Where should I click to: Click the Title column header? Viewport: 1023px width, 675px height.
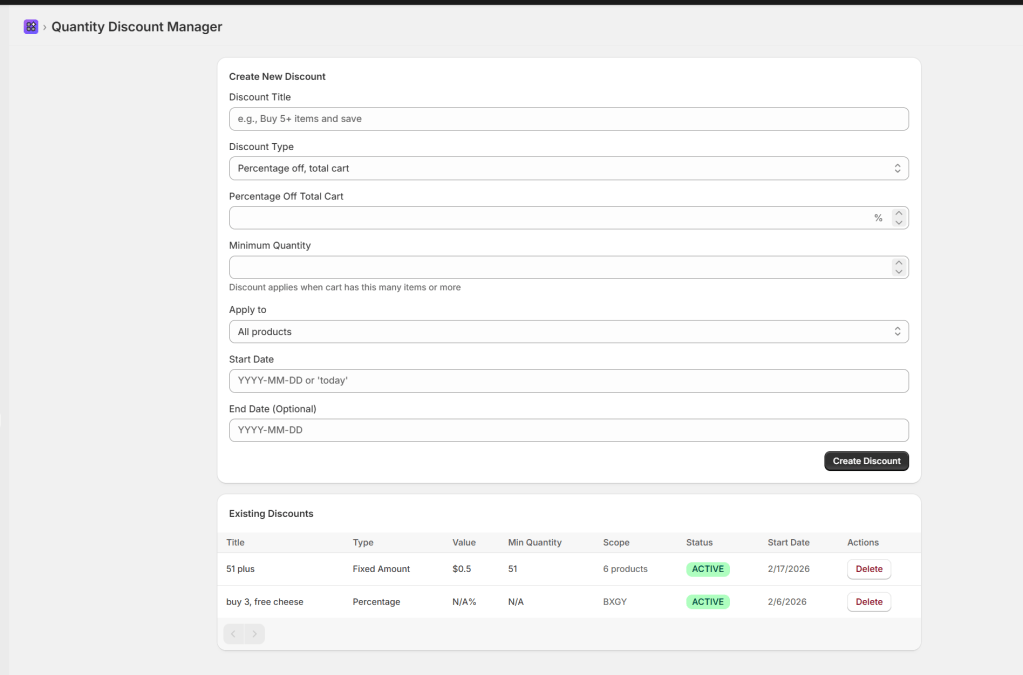(236, 542)
